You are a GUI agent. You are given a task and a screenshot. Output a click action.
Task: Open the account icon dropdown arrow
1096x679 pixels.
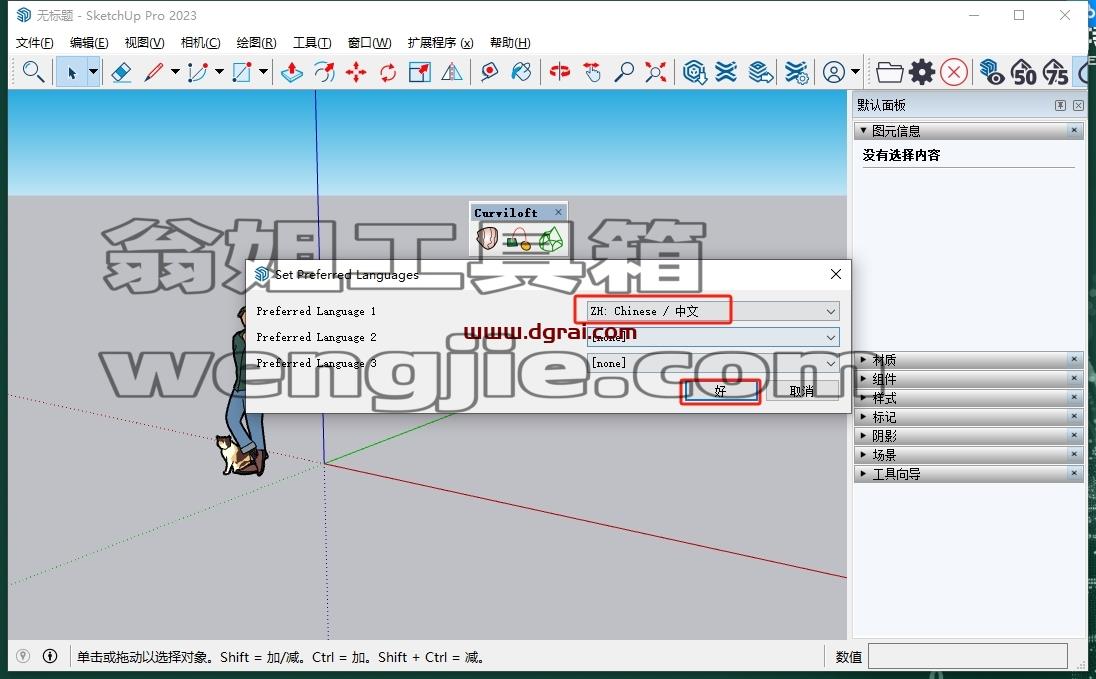click(x=855, y=71)
